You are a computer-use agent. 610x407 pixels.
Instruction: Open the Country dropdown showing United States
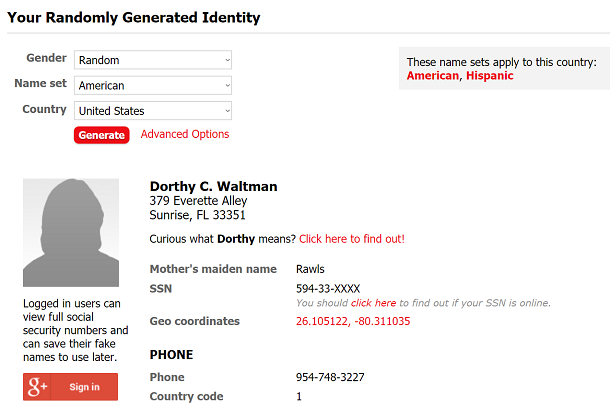pyautogui.click(x=153, y=111)
